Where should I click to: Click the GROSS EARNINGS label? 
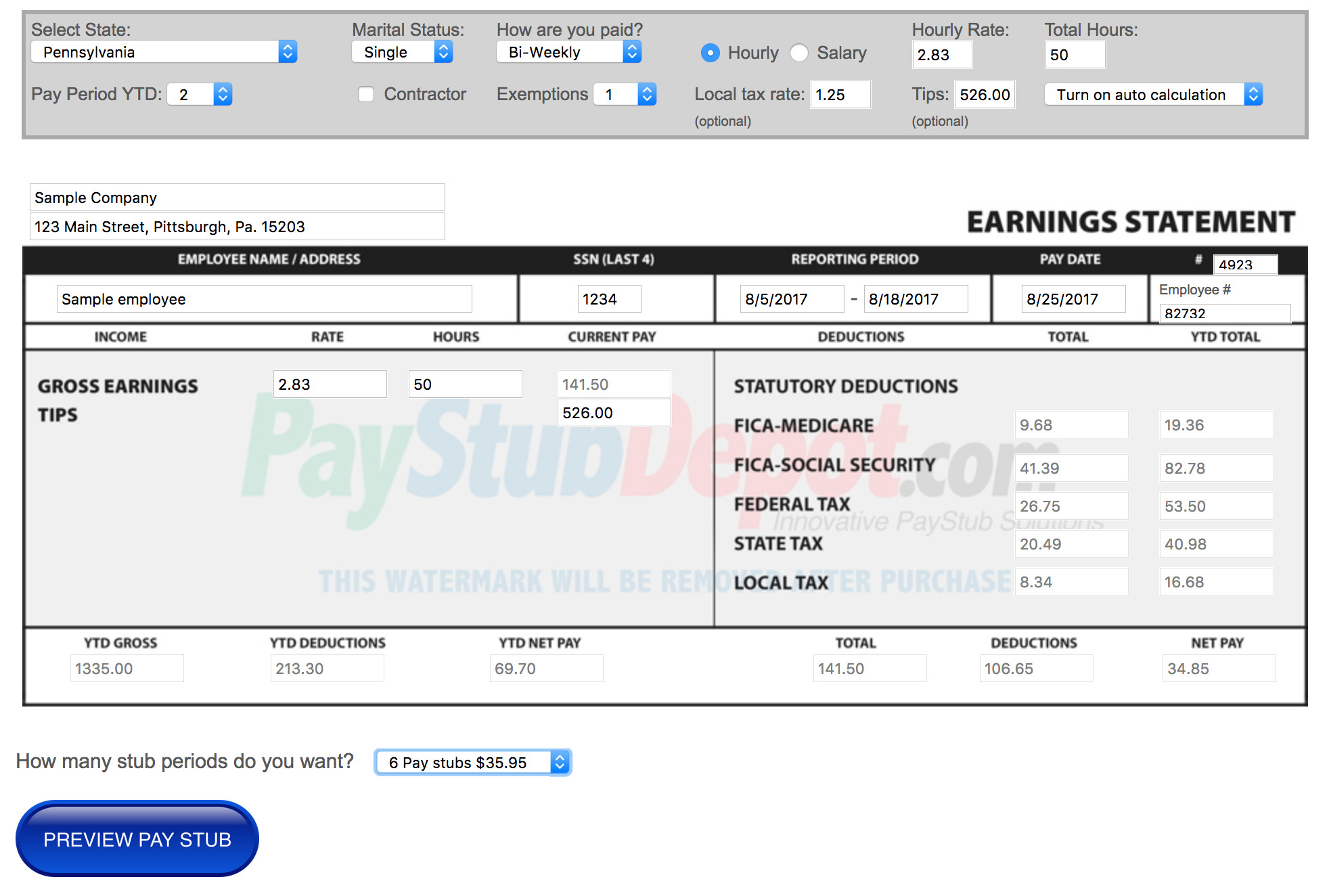pyautogui.click(x=118, y=386)
